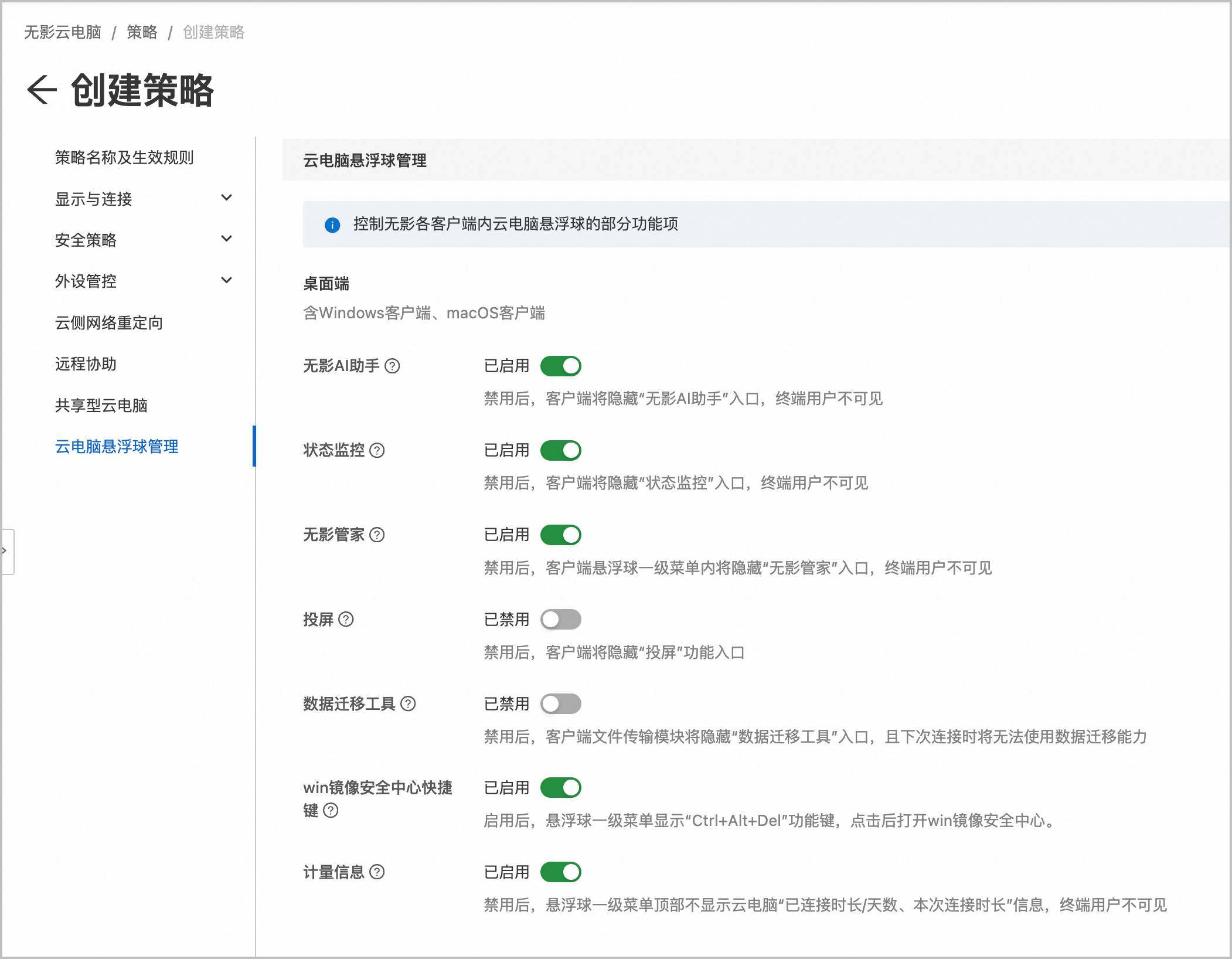Click the 已启用 label beside 状态监控
The height and width of the screenshot is (959, 1232).
click(x=506, y=451)
